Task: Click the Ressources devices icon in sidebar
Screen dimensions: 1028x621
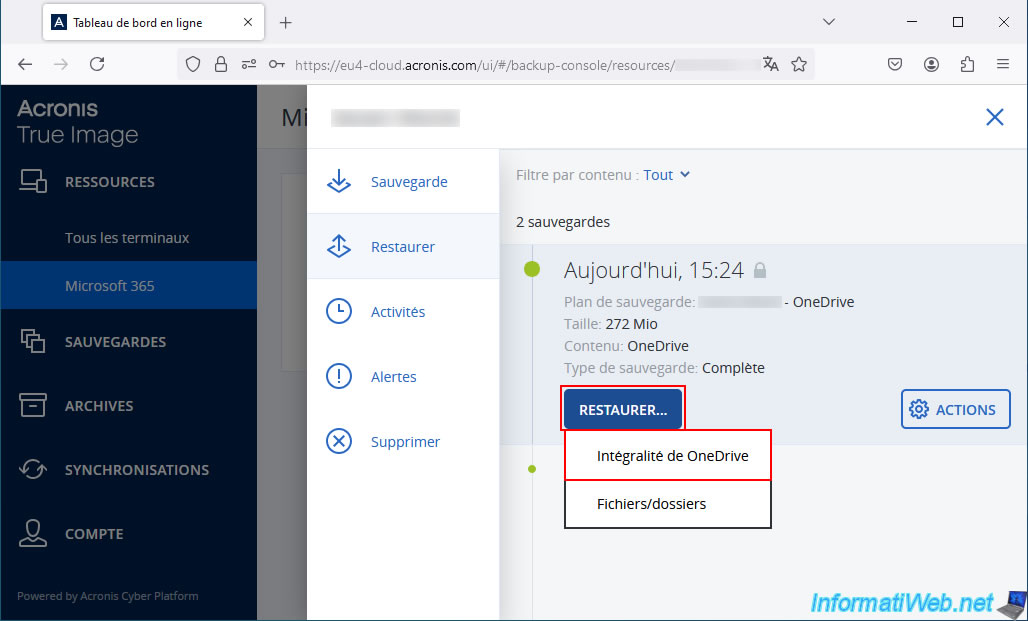Action: pos(32,181)
